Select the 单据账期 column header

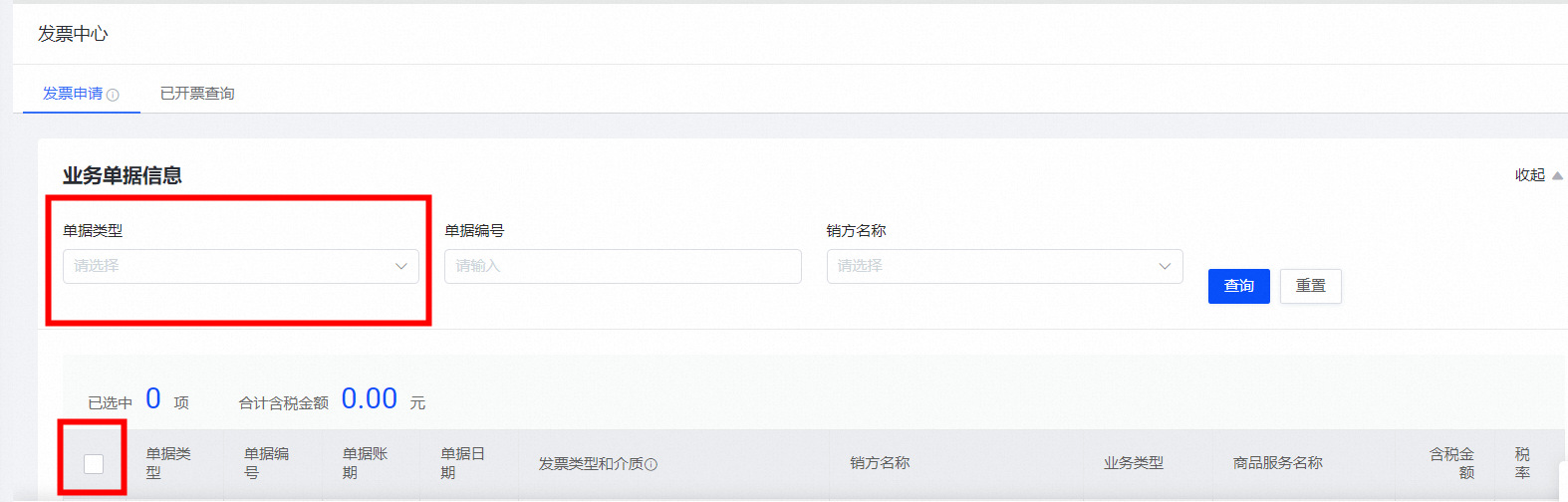[365, 463]
